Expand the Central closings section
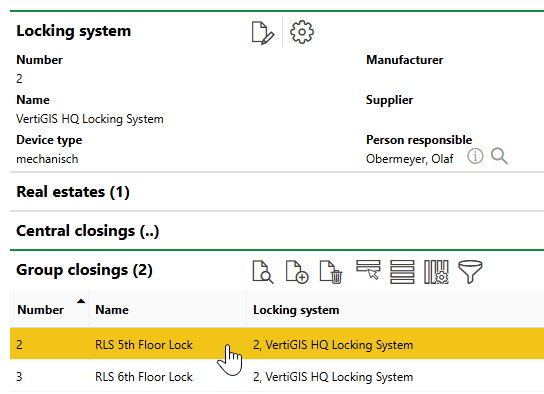Viewport: 544px width, 394px height. (88, 231)
